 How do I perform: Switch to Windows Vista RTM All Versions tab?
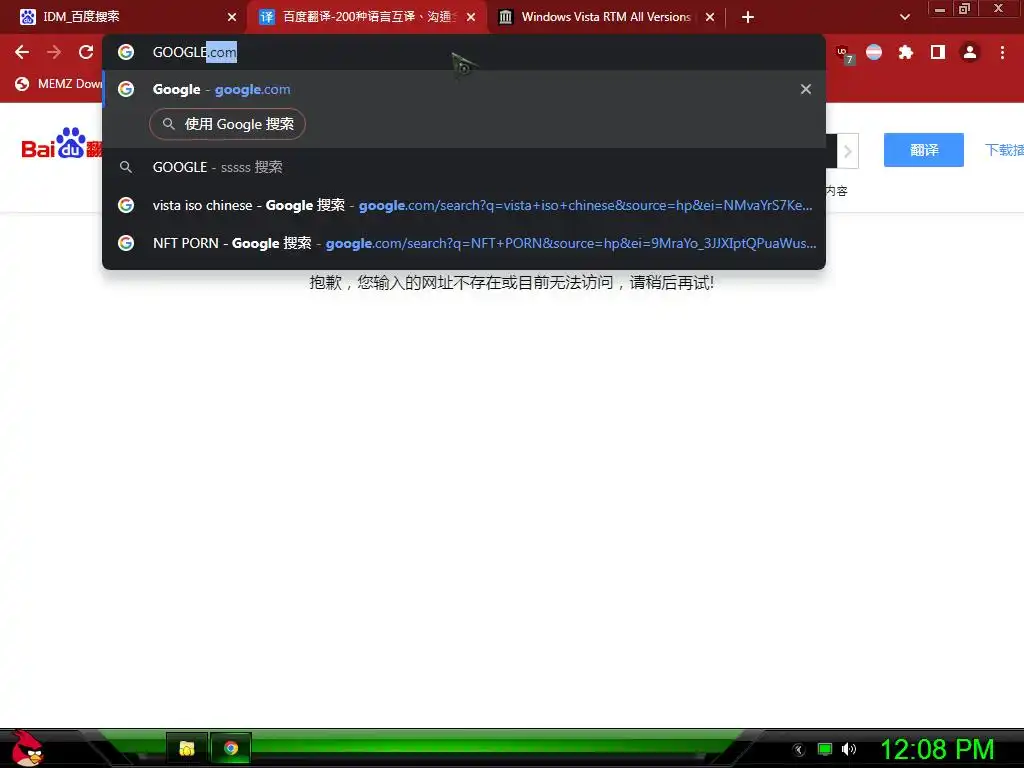pos(606,17)
